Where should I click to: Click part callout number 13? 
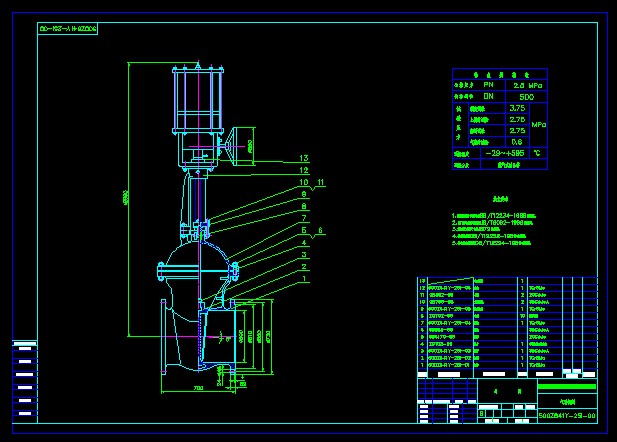pyautogui.click(x=303, y=158)
